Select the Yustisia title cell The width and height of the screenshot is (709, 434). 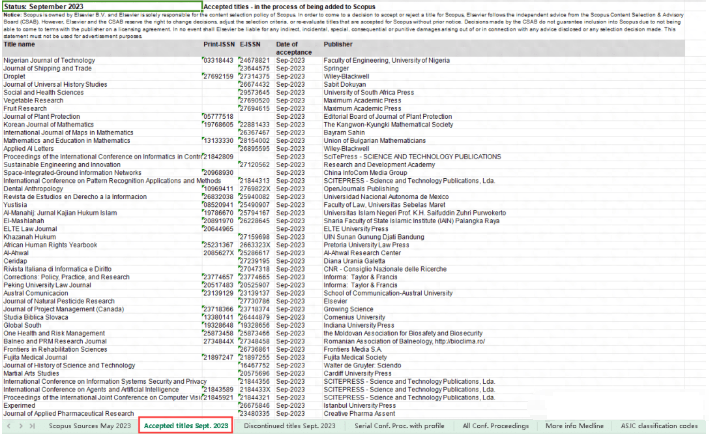[x=15, y=205]
